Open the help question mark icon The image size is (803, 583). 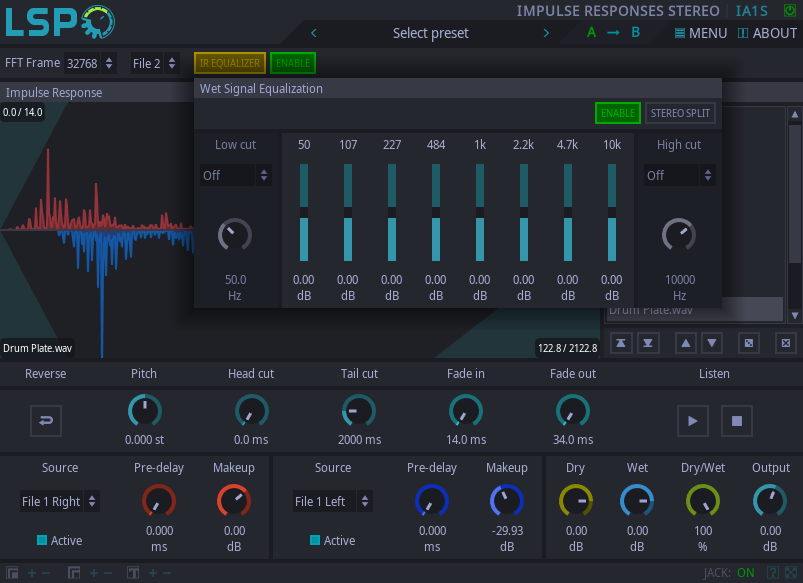[x=773, y=573]
